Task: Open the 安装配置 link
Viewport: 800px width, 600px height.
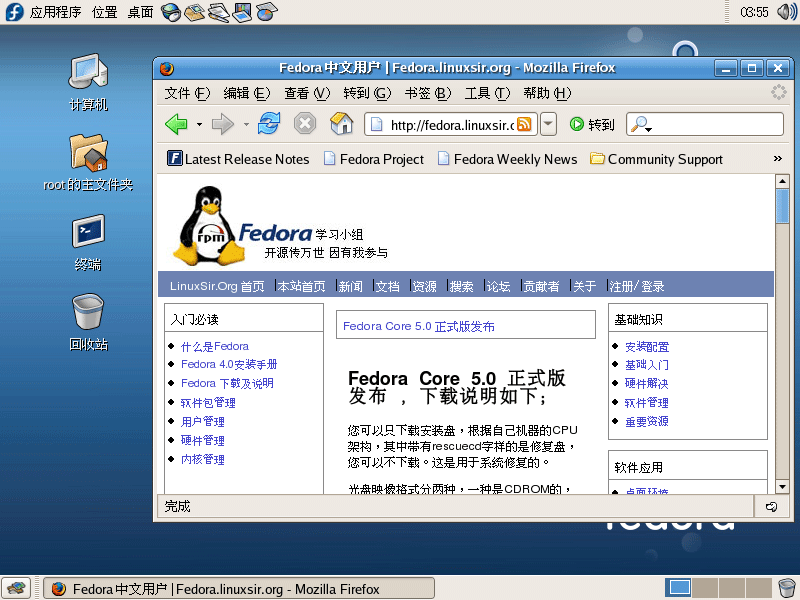Action: point(647,347)
